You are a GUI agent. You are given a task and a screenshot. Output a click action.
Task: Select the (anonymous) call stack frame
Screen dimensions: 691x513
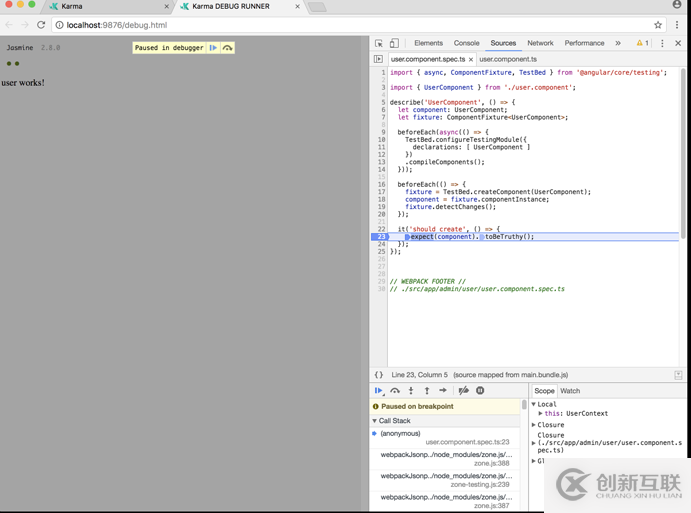(445, 438)
